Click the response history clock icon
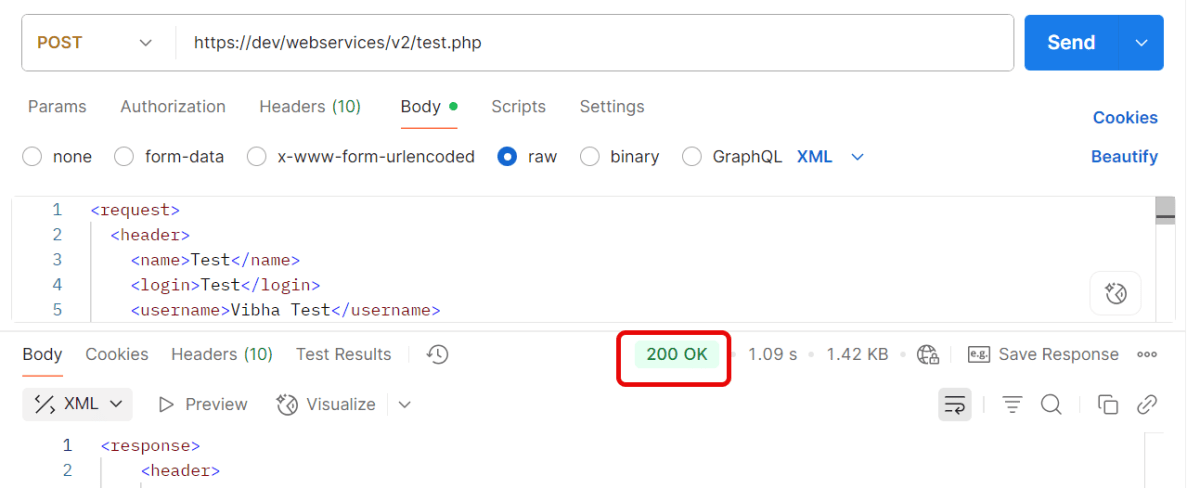The height and width of the screenshot is (488, 1200). tap(437, 354)
